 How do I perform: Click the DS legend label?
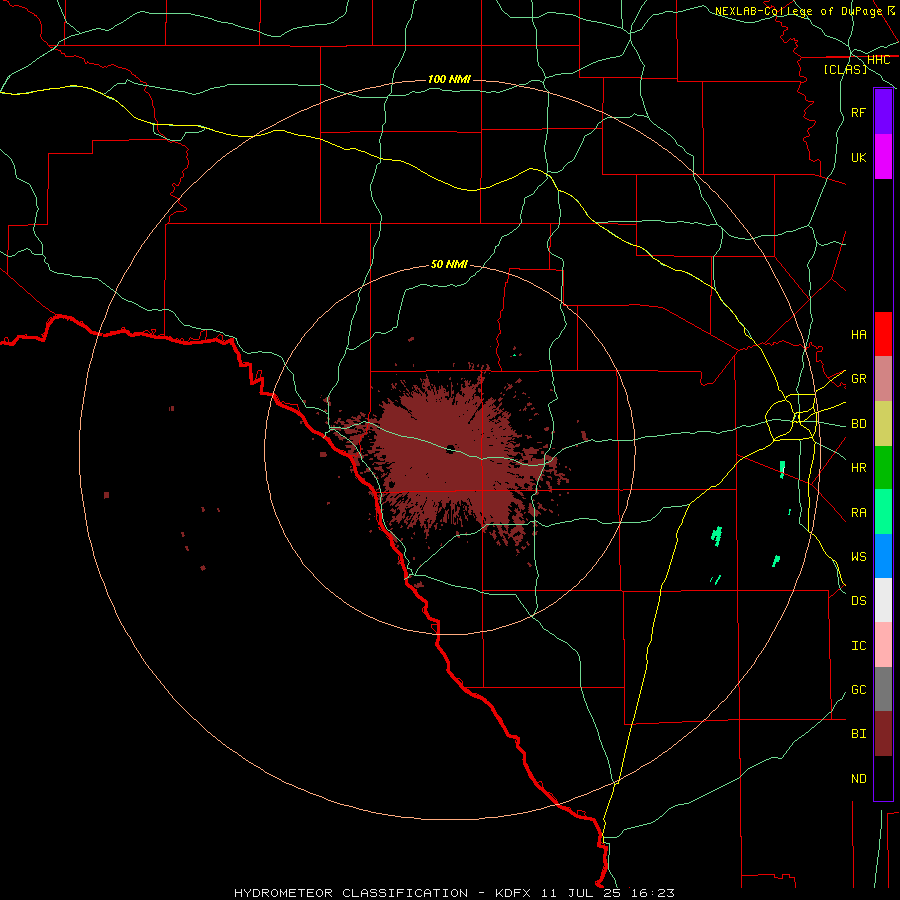pos(858,601)
